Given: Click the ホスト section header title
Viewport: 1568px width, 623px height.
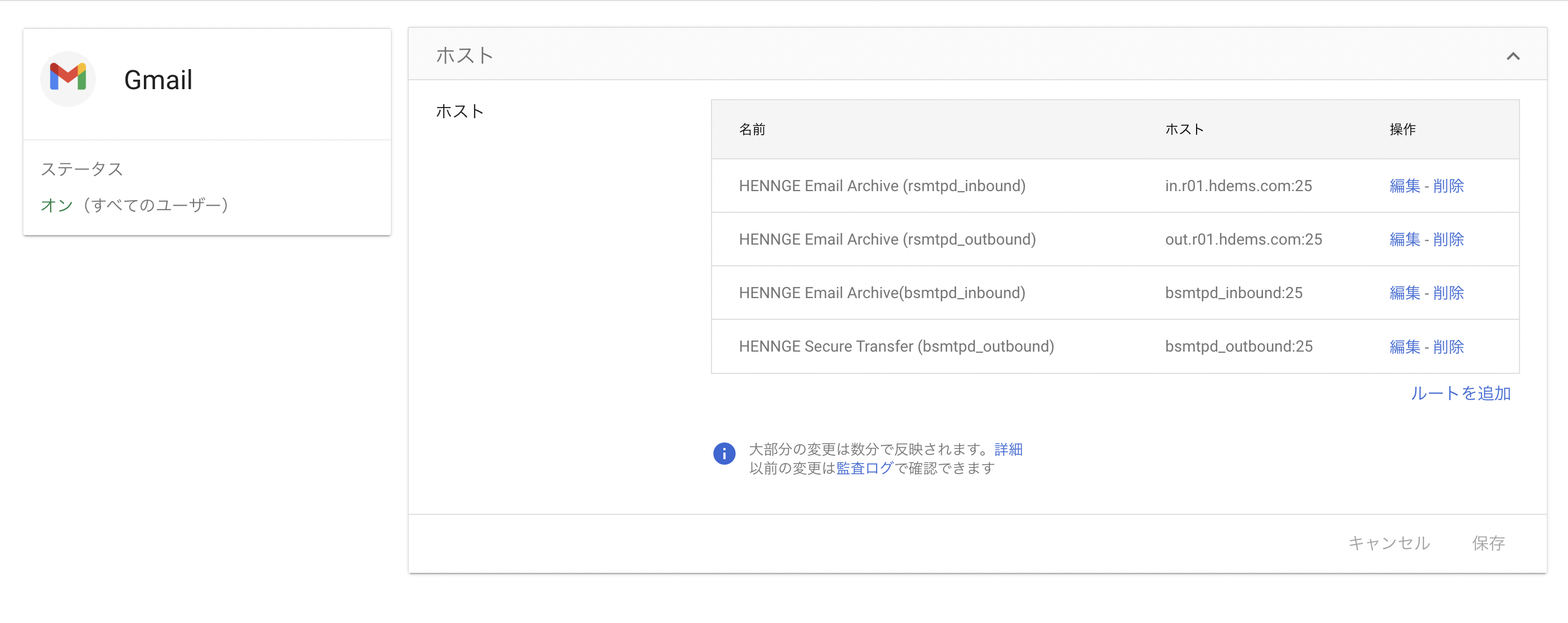Looking at the screenshot, I should point(464,55).
